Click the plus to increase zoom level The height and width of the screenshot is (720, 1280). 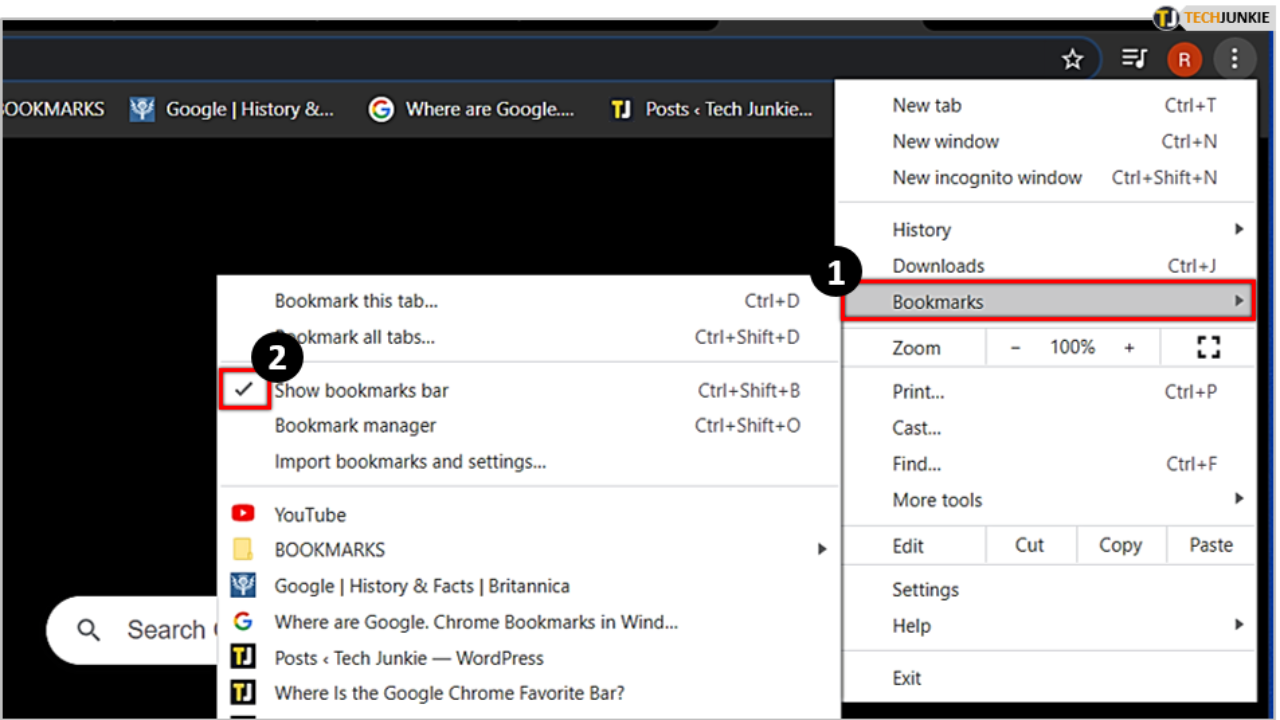click(1129, 347)
